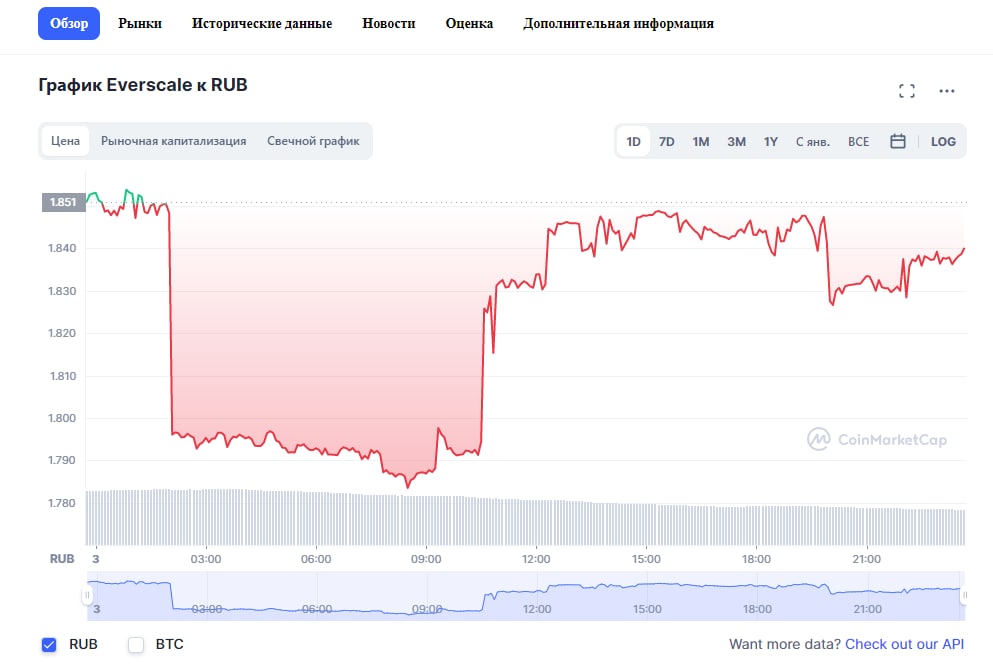This screenshot has width=993, height=671.
Task: Switch to Свечной график view
Action: (313, 141)
